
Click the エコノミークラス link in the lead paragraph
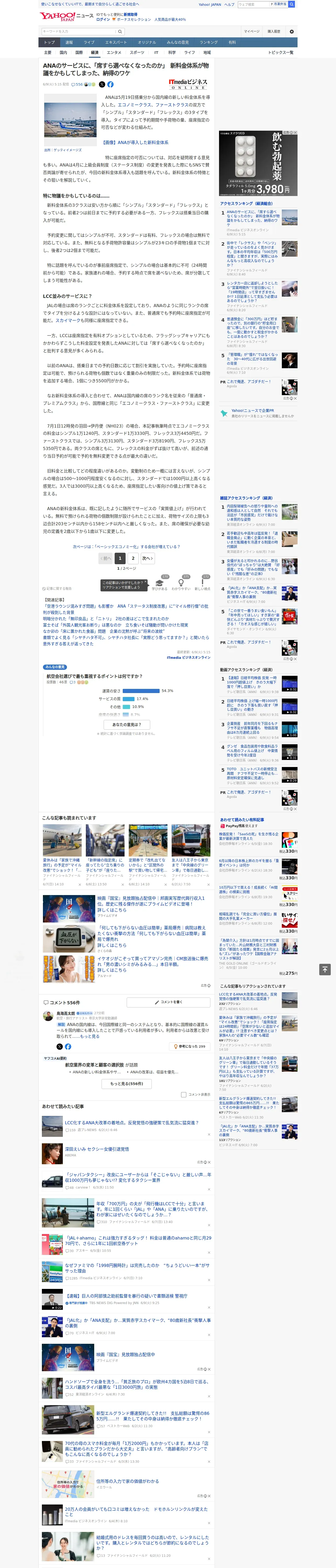135,105
